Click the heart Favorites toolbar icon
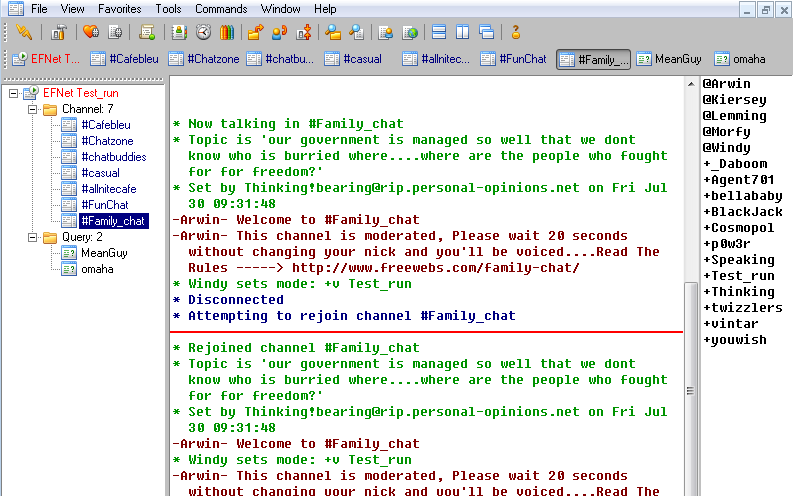Viewport: 793px width, 496px height. pos(91,32)
